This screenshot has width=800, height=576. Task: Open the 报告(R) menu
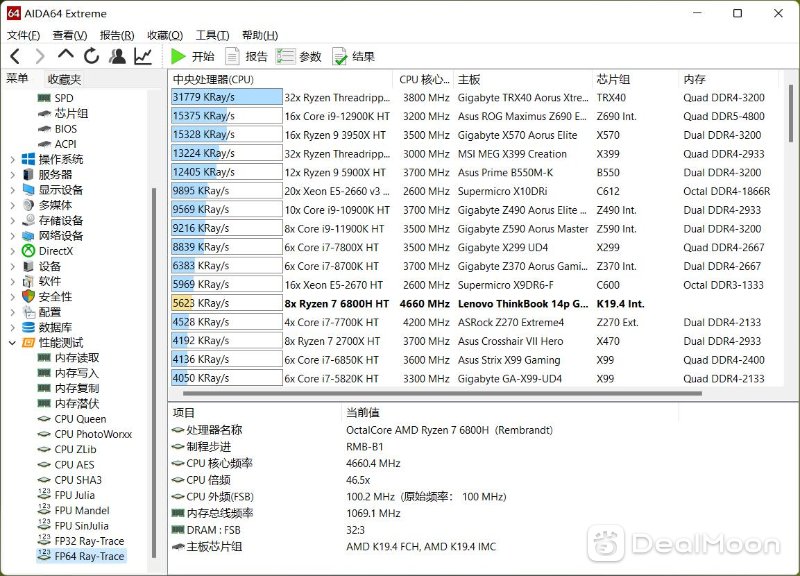[x=117, y=35]
